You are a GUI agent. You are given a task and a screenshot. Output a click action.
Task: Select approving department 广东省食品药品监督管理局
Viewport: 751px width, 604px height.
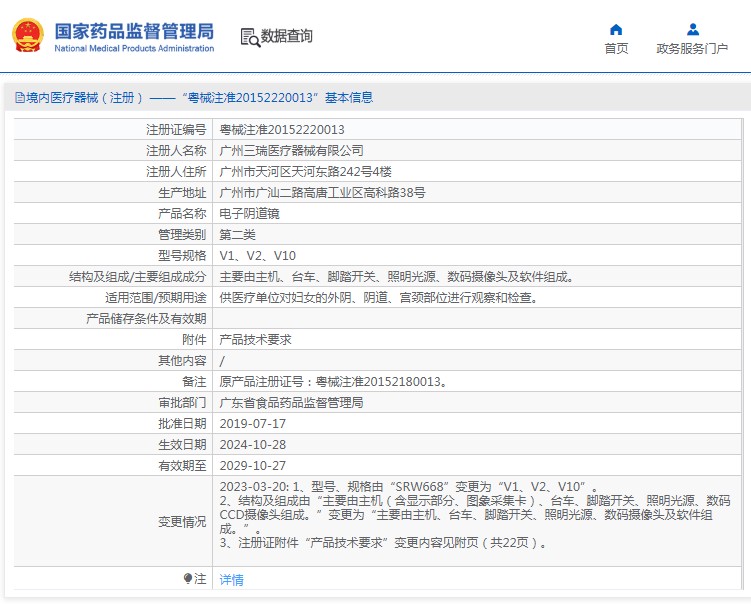[x=291, y=403]
